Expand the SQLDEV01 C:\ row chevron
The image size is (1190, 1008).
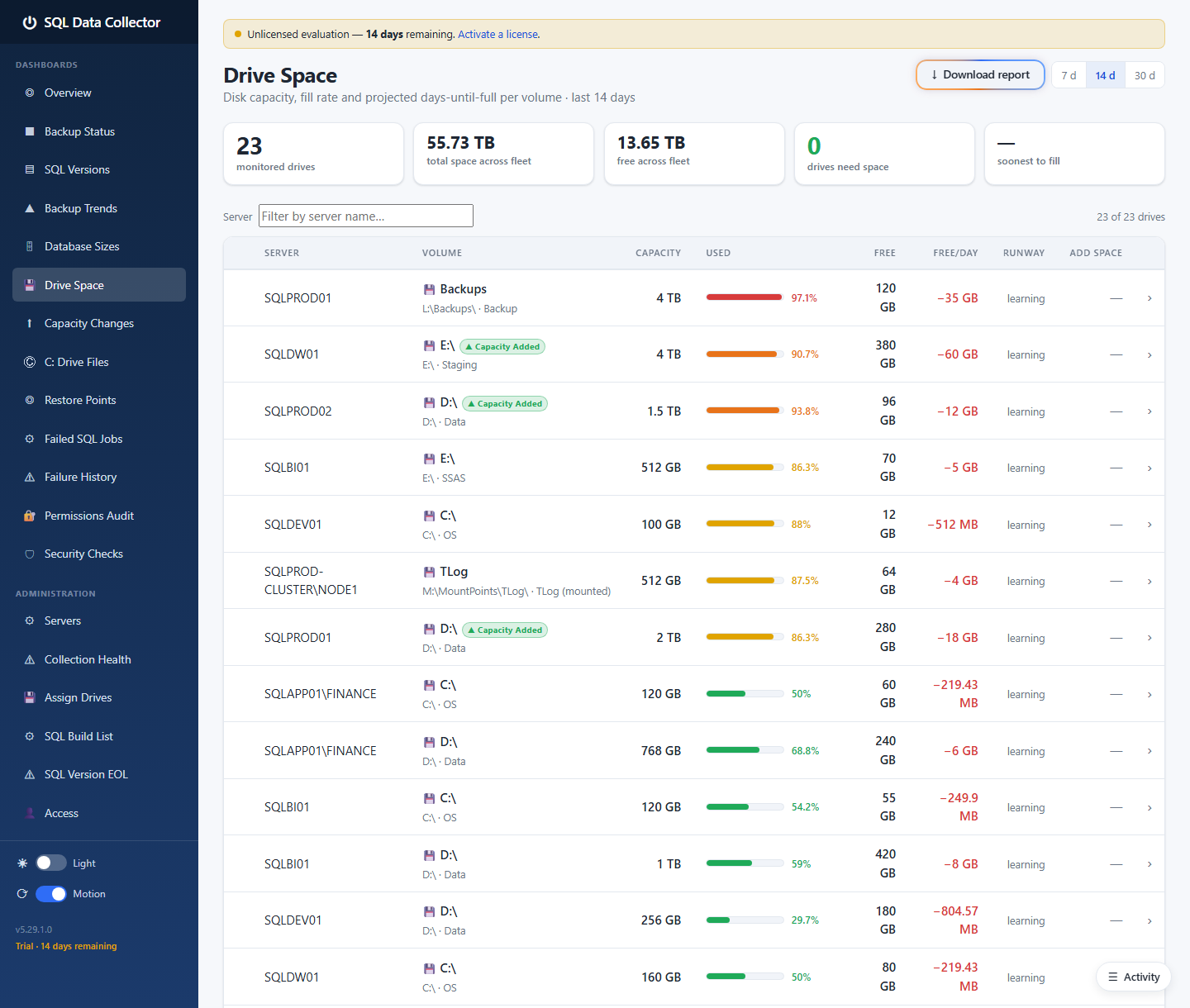click(1150, 525)
